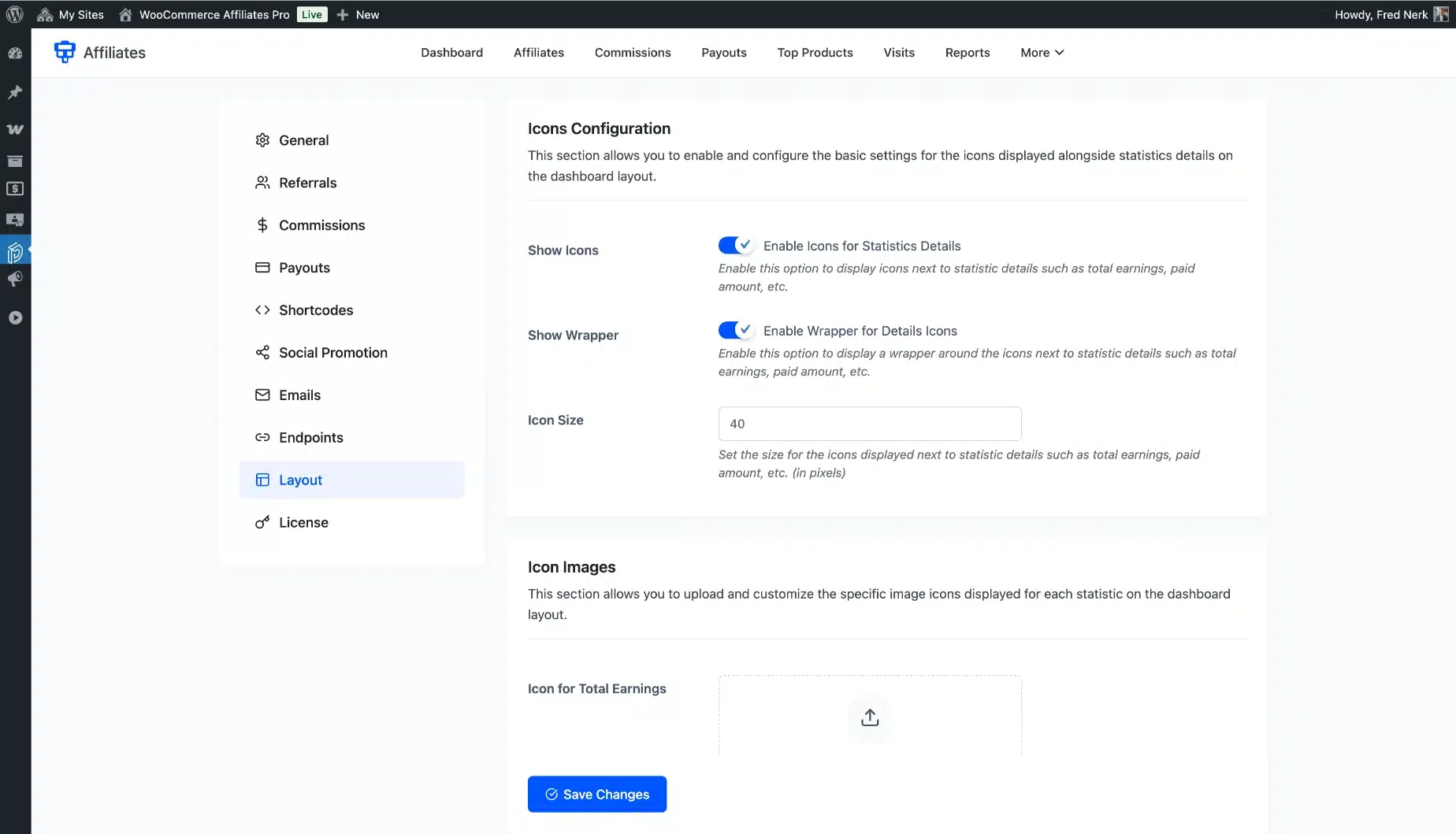Open the WordPress logo menu
This screenshot has width=1456, height=834.
pos(15,14)
